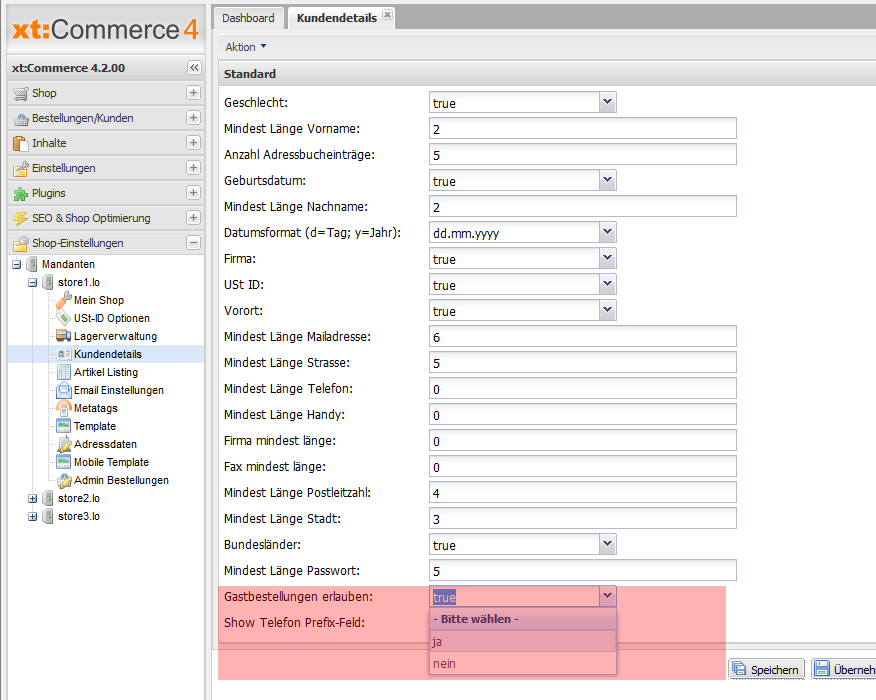This screenshot has height=700, width=876.
Task: Click the Bestellungen/Kunden basket icon
Action: [x=21, y=118]
